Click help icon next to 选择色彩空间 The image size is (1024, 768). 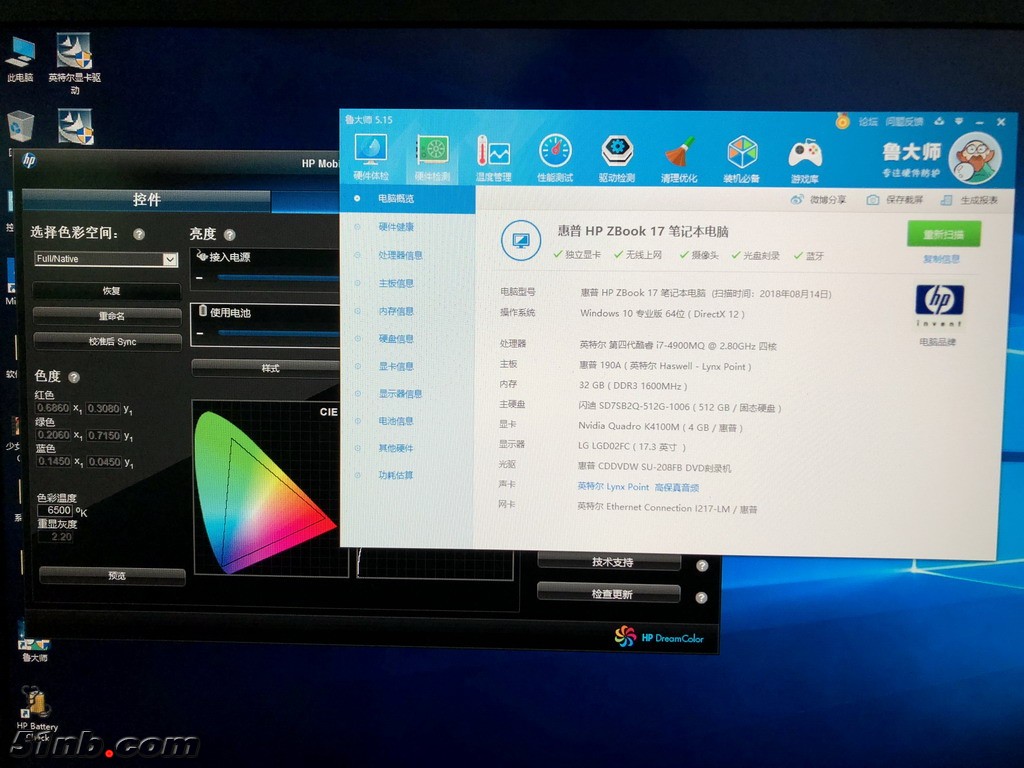[139, 234]
